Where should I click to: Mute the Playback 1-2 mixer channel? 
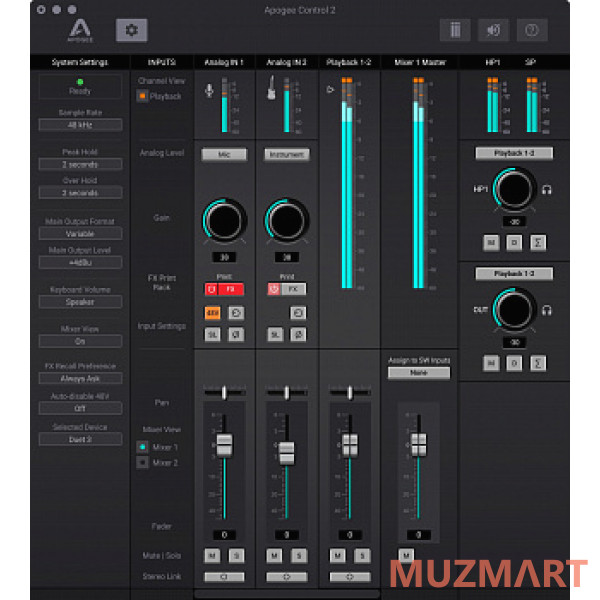click(338, 556)
